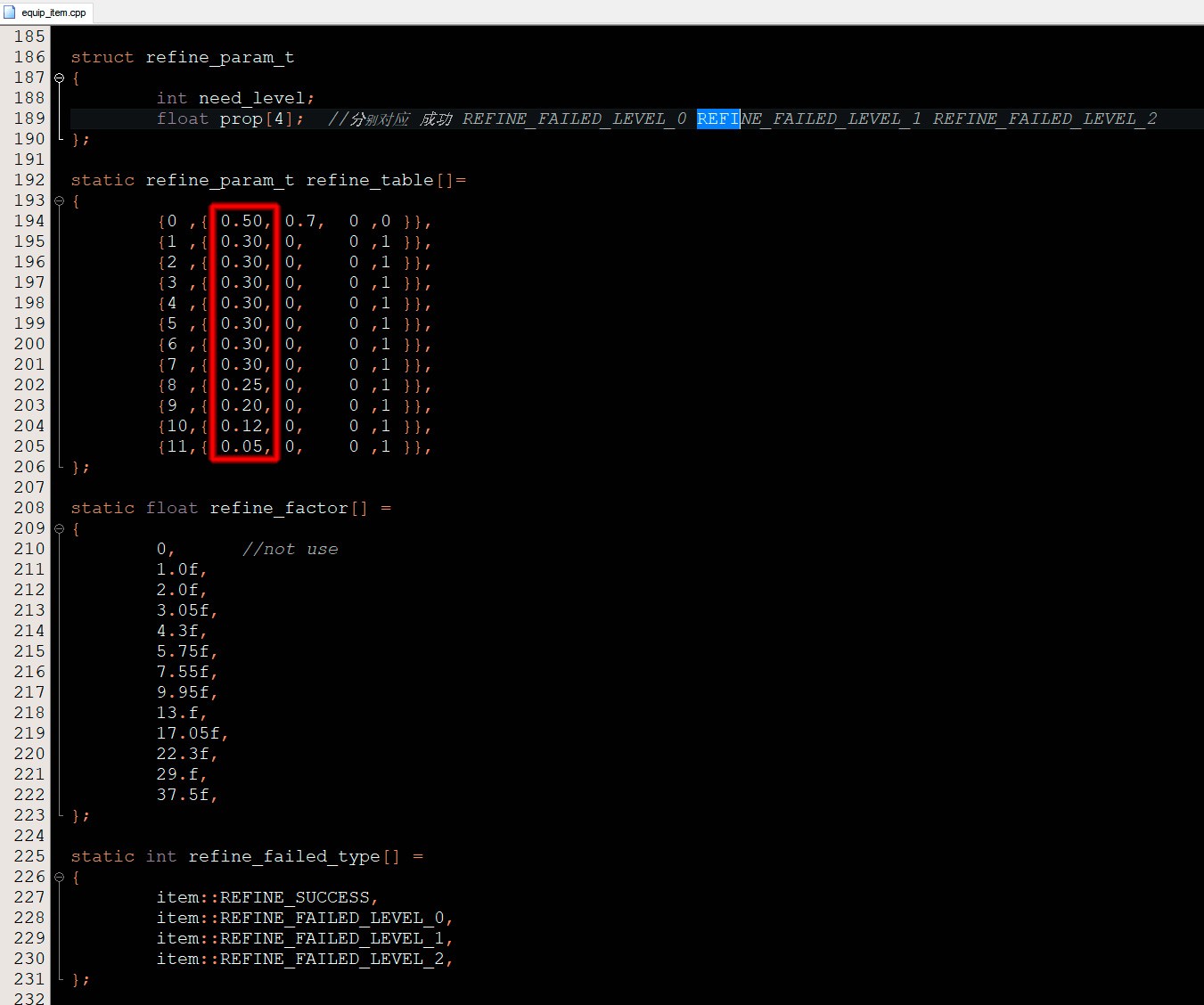This screenshot has width=1204, height=1005.
Task: Click the 0.7 value on line 194
Action: pos(300,221)
